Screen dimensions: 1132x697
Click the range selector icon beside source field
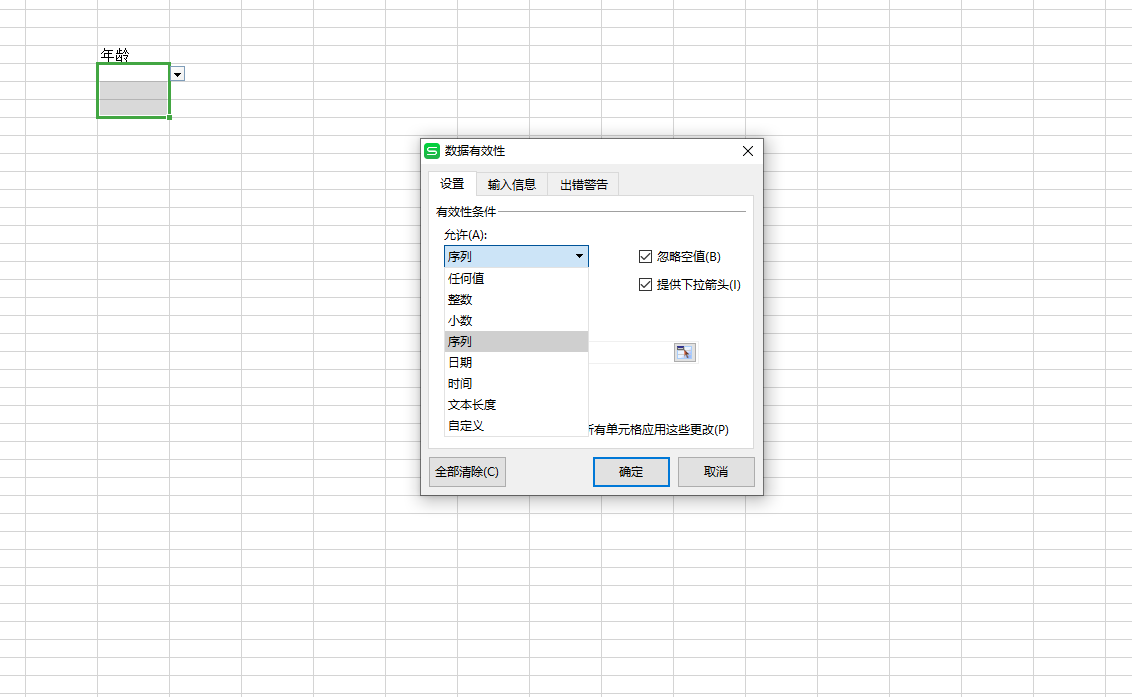(684, 352)
